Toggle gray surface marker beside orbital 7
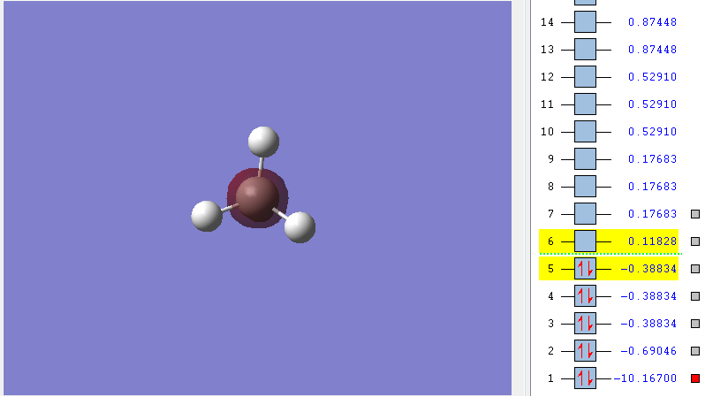This screenshot has height=396, width=706. 695,214
